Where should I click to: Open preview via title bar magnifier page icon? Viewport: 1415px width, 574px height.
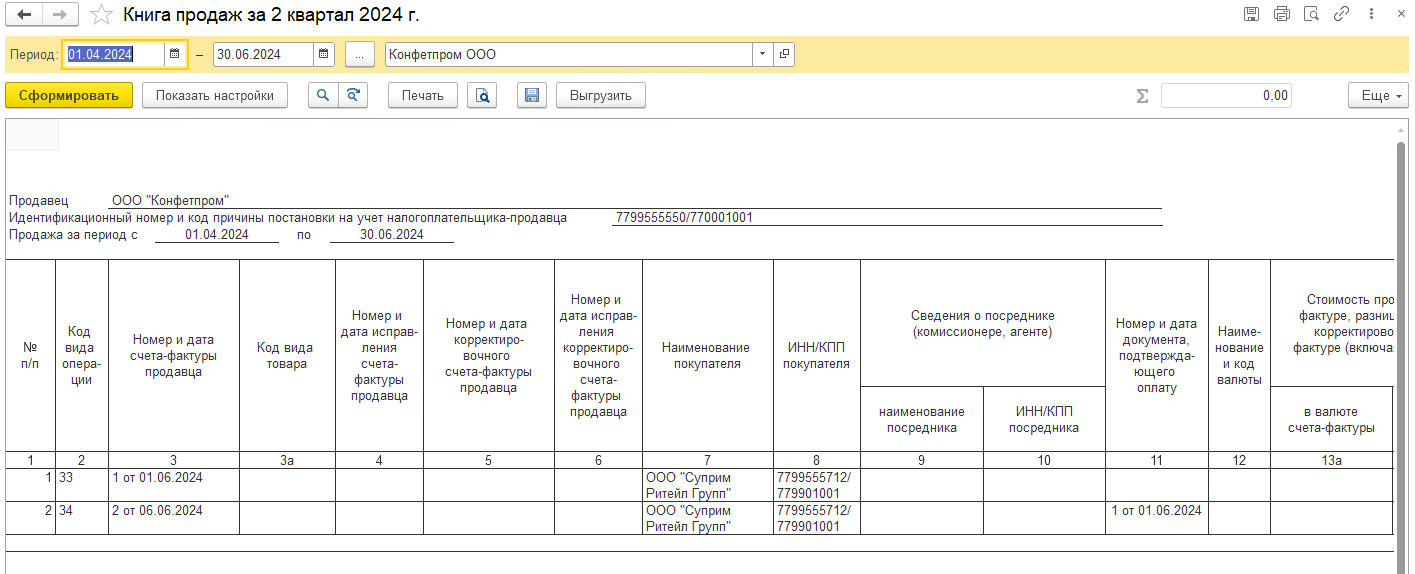pyautogui.click(x=1311, y=14)
